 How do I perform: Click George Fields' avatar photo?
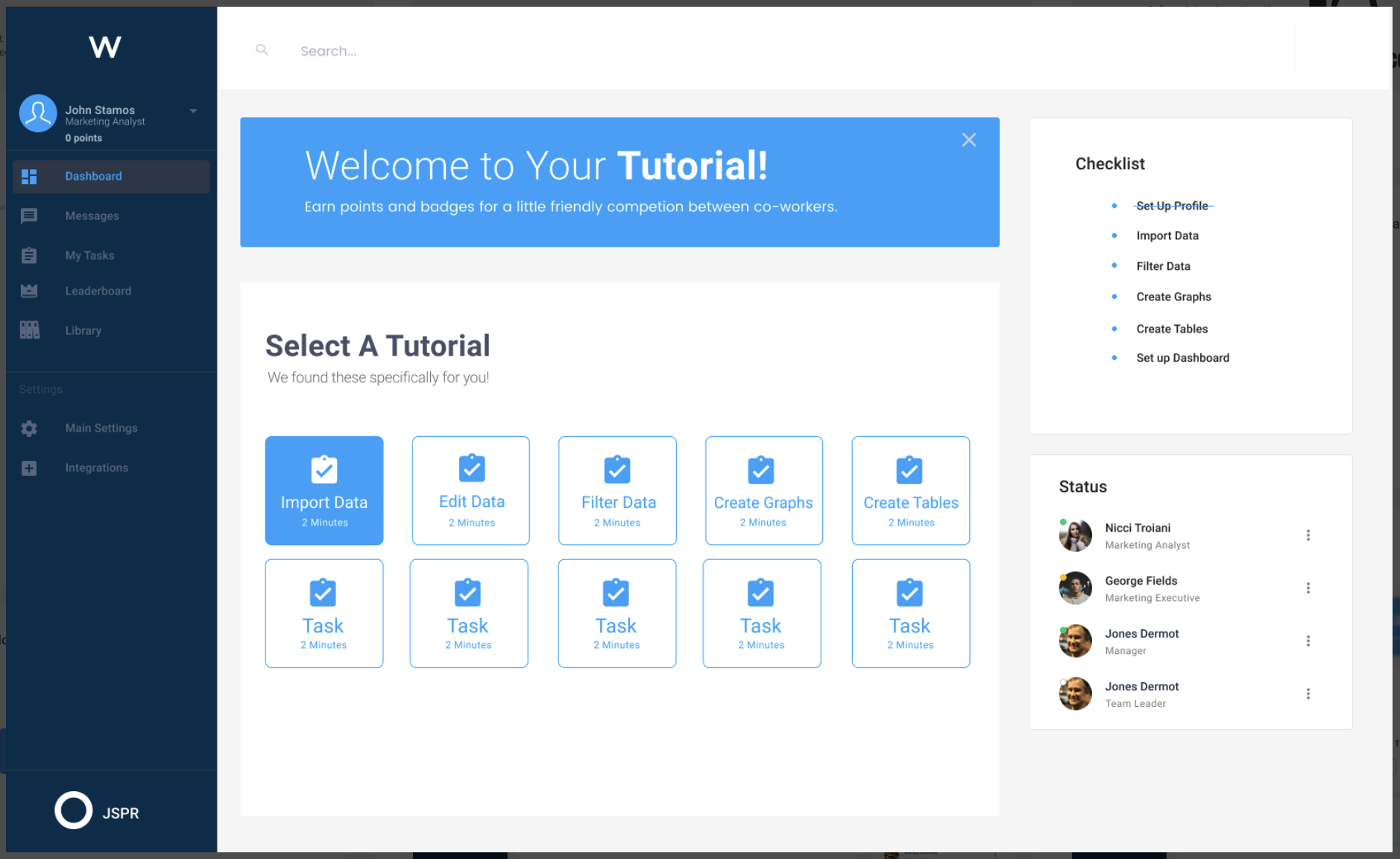coord(1075,588)
